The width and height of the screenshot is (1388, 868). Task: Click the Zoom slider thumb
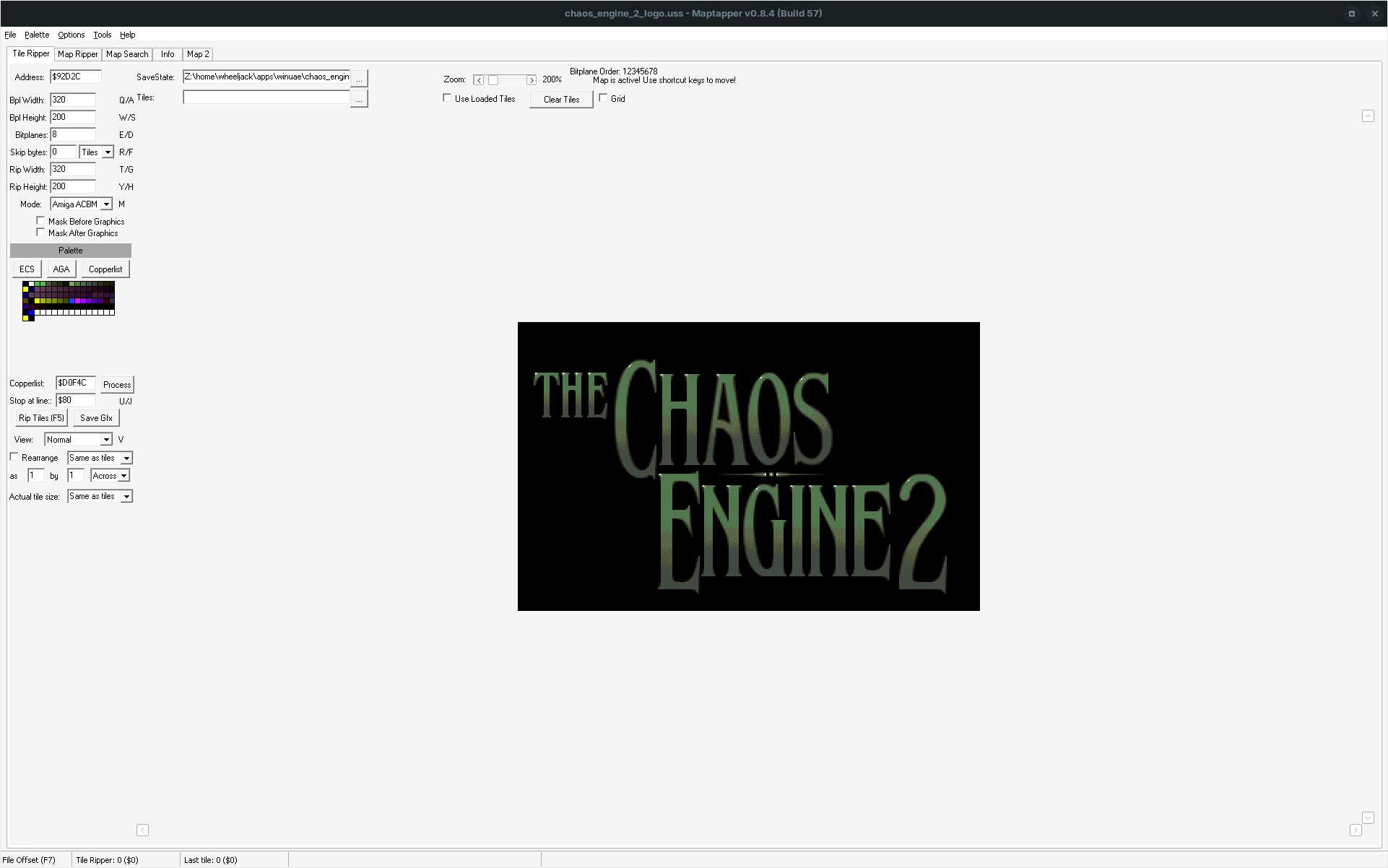click(x=493, y=80)
